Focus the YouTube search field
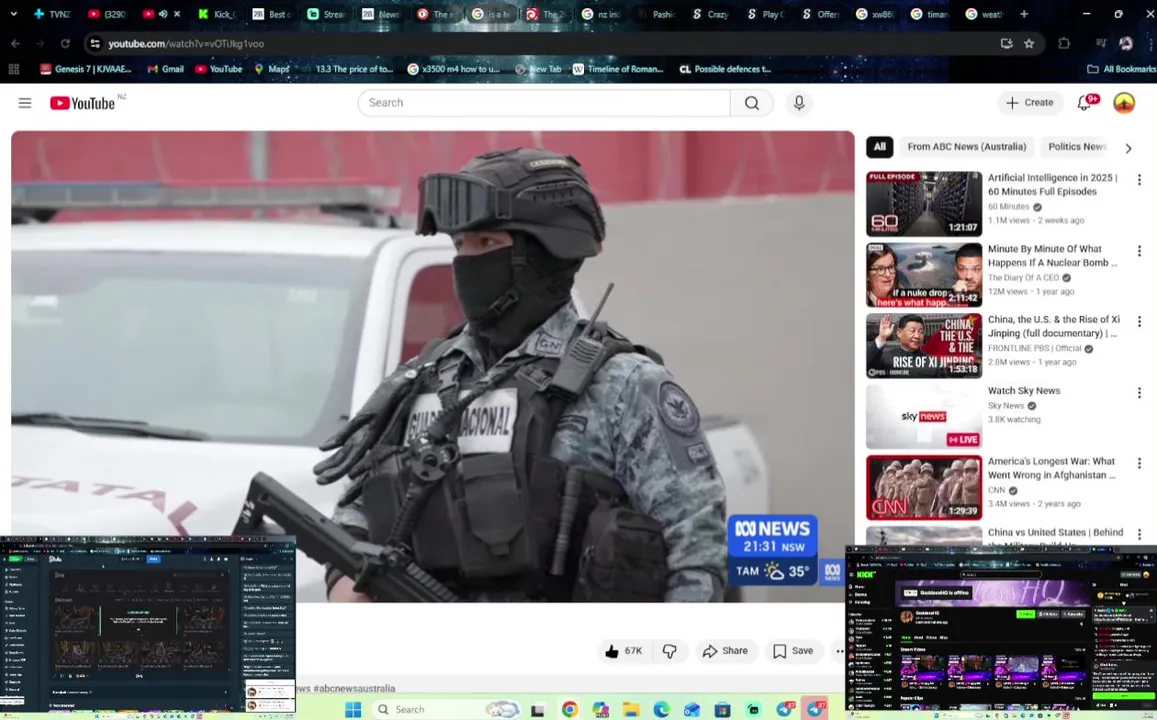The image size is (1157, 720). coord(544,103)
